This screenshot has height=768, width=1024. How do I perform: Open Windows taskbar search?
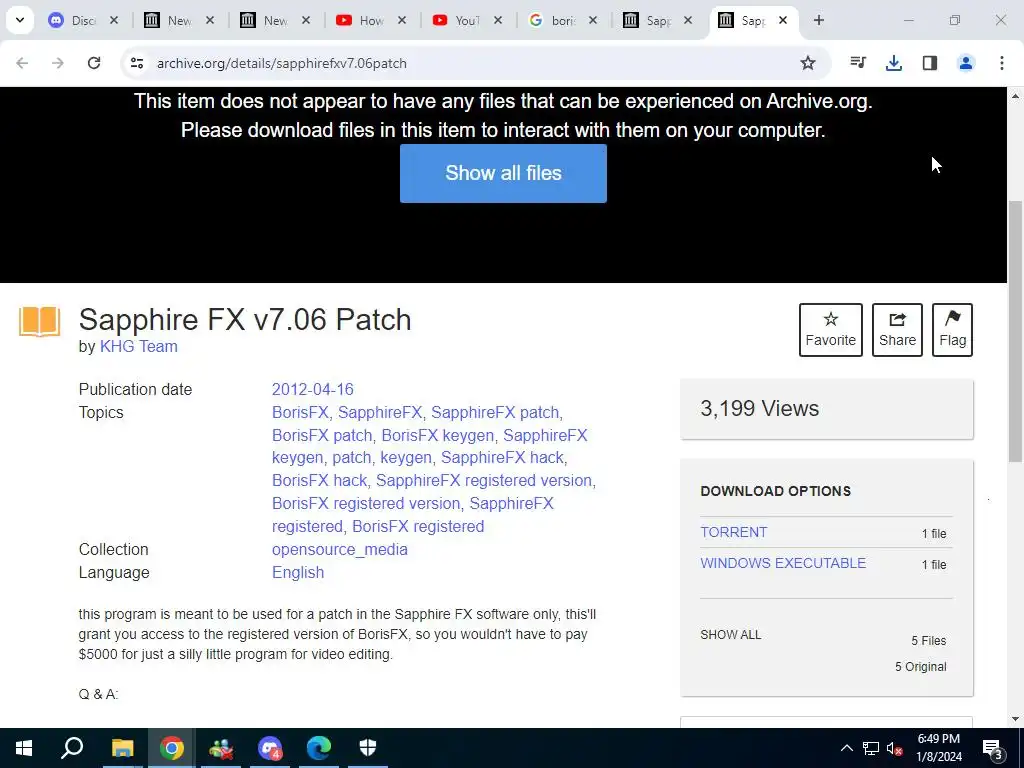point(72,748)
